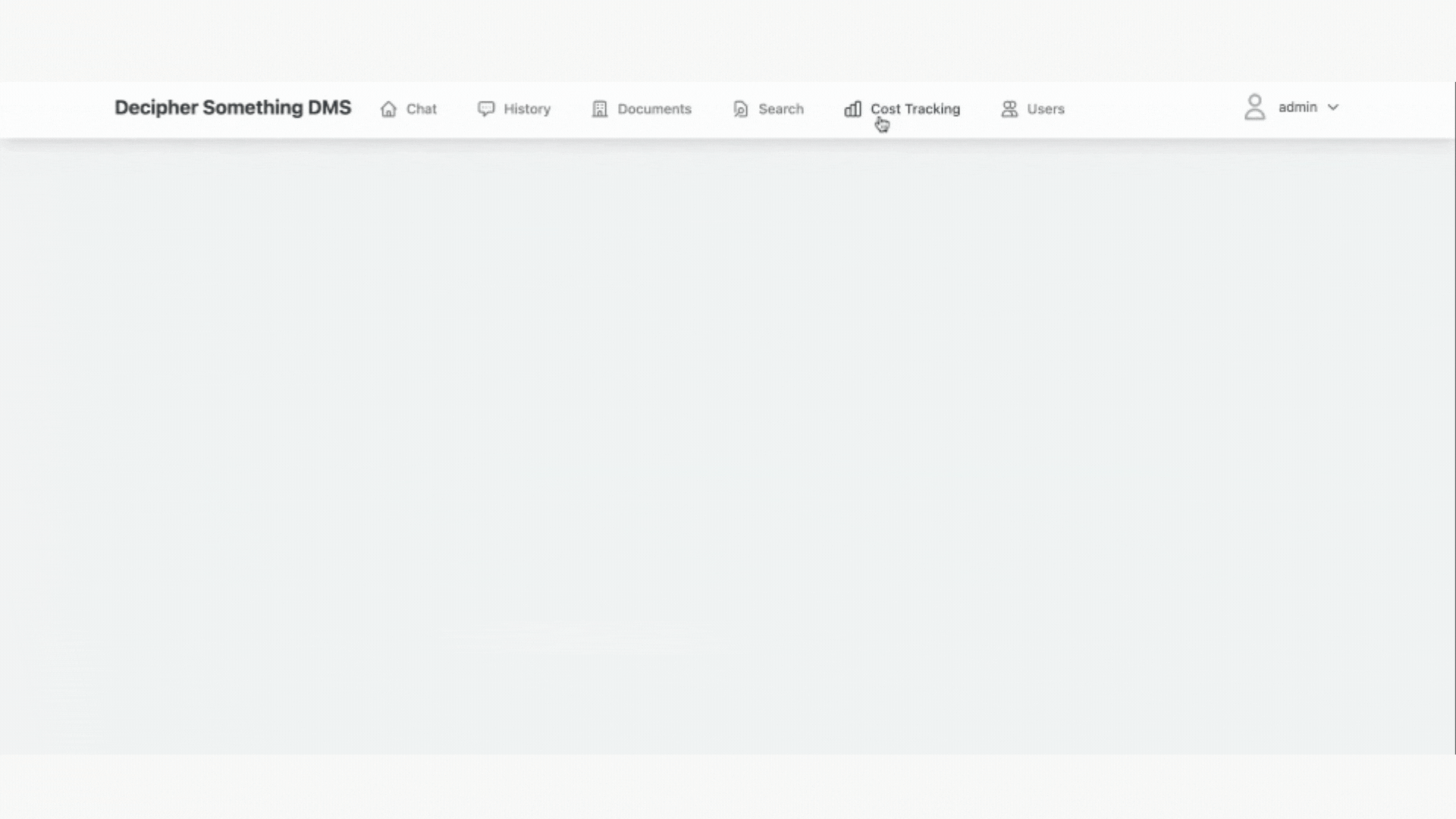Click the bar chart Cost Tracking icon
1456x819 pixels.
[x=853, y=109]
